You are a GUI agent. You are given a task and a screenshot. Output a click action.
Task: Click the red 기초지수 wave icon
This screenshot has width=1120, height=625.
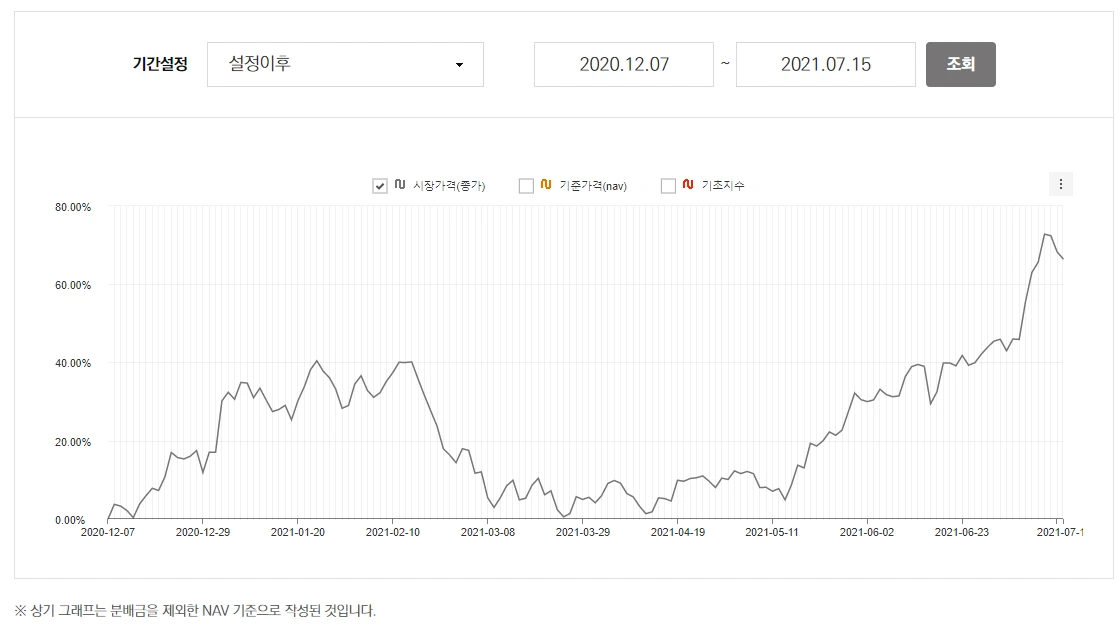point(687,184)
